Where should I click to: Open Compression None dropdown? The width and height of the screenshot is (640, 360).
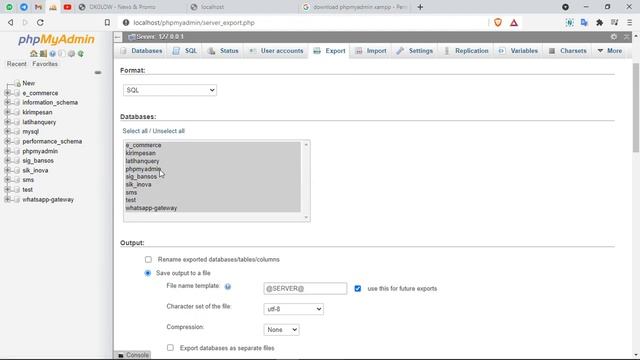[281, 329]
